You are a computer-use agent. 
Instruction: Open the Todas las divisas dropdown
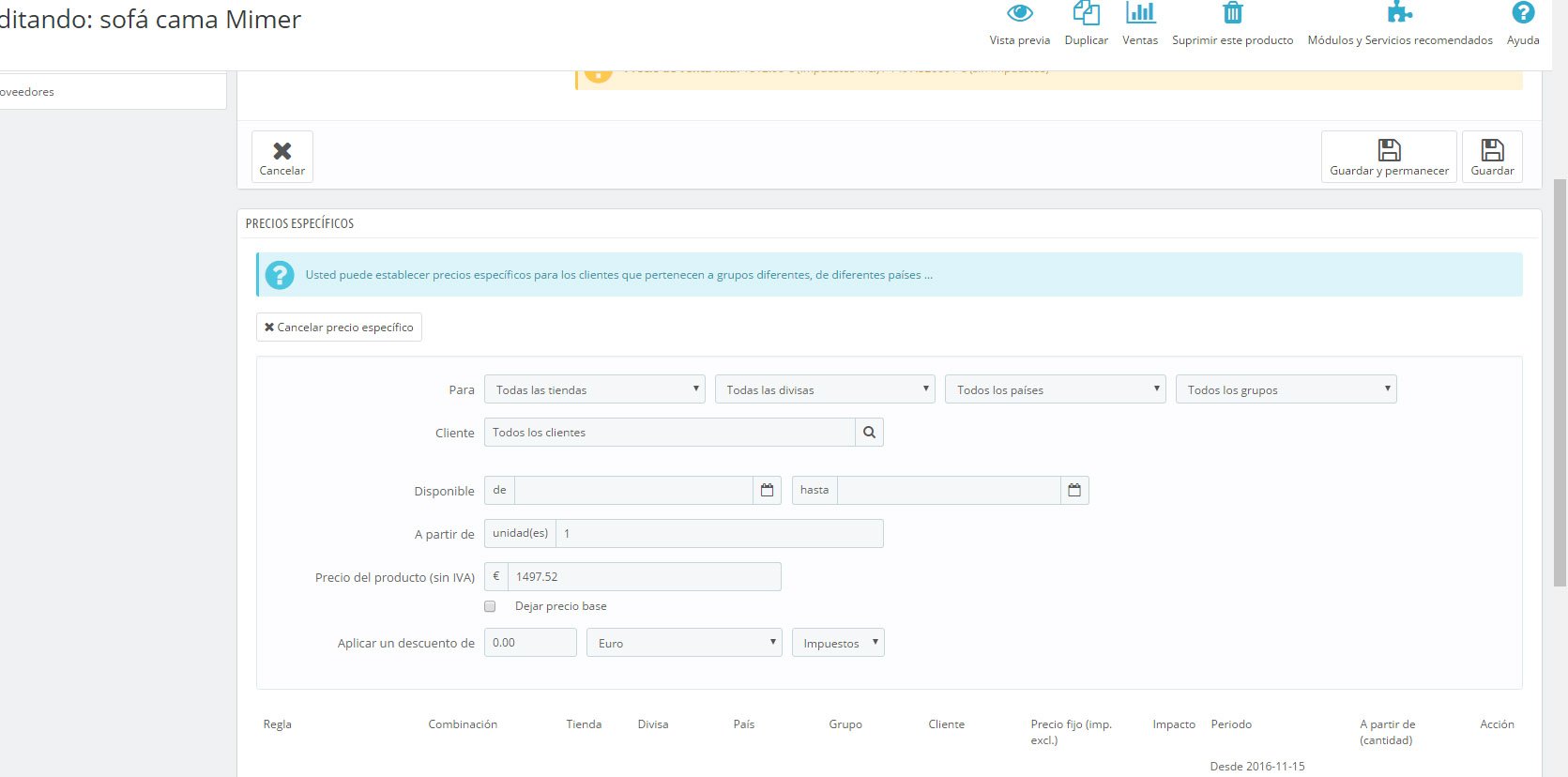pyautogui.click(x=825, y=389)
